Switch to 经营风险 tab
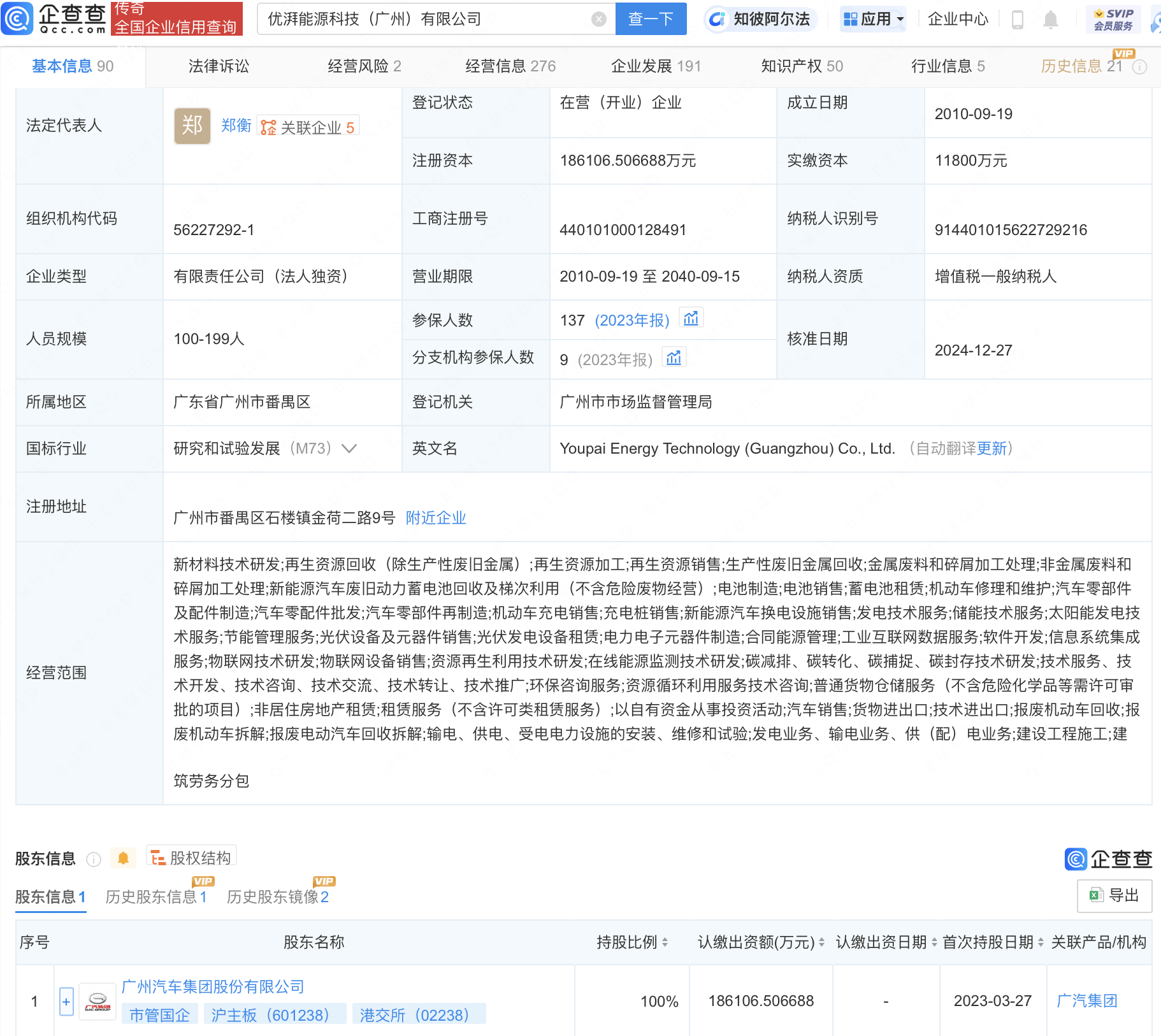 click(x=364, y=66)
